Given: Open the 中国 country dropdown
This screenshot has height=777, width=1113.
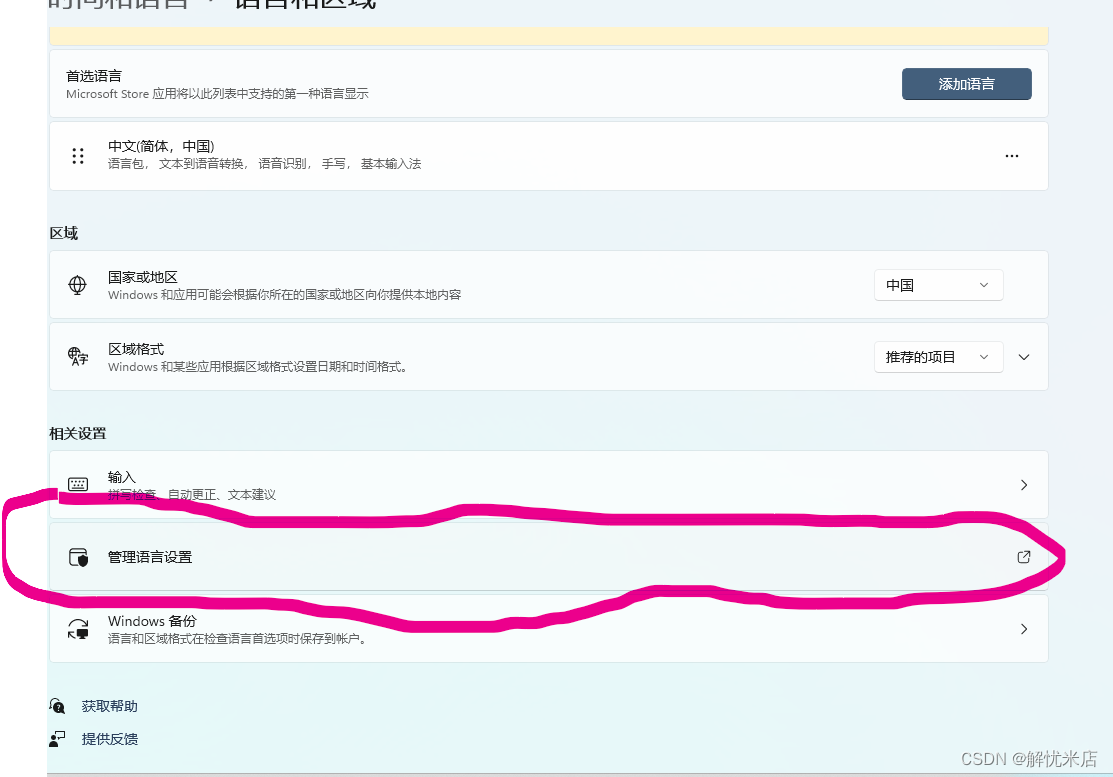Looking at the screenshot, I should [938, 284].
